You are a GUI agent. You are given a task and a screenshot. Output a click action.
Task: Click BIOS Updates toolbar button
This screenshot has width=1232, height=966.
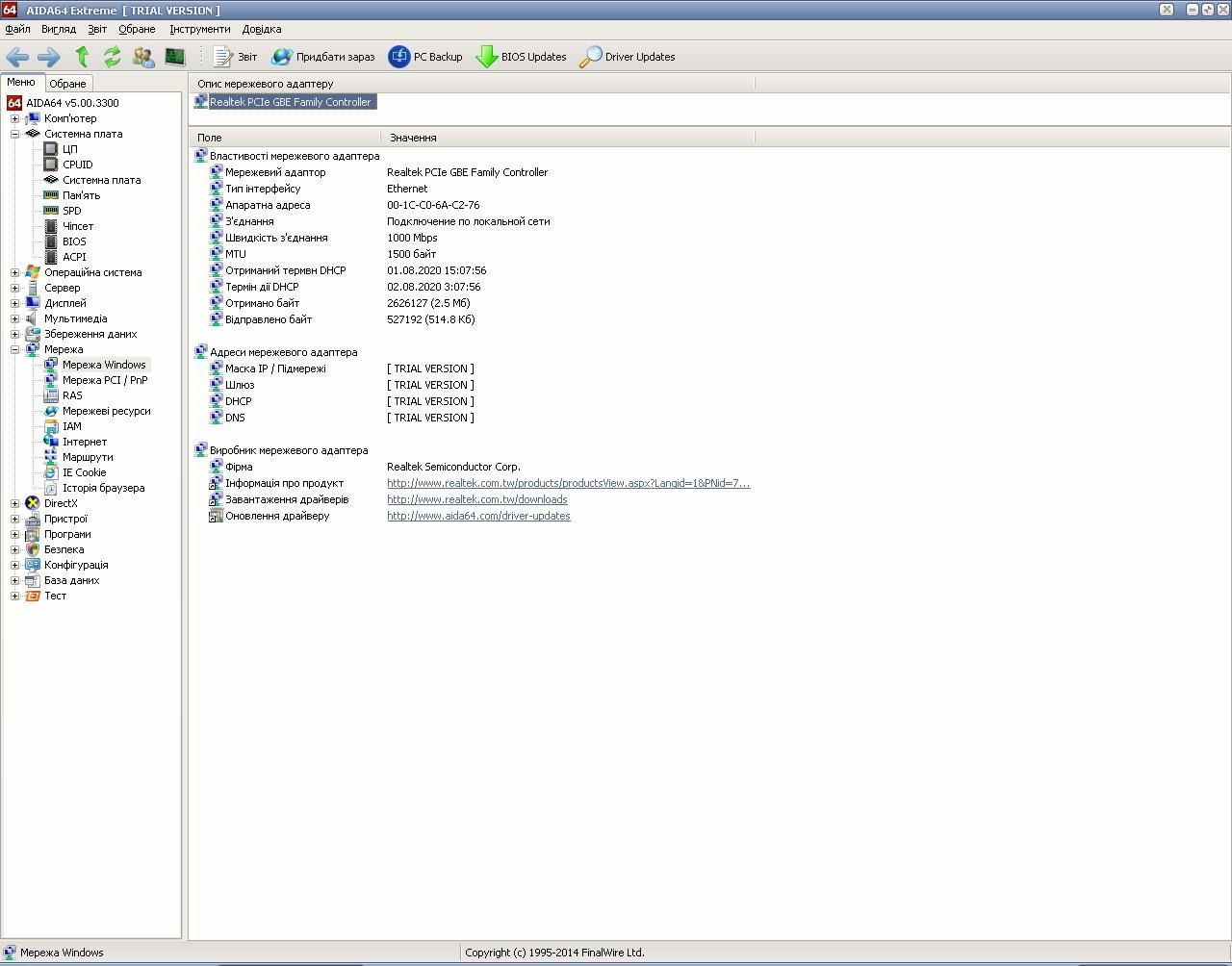[521, 57]
